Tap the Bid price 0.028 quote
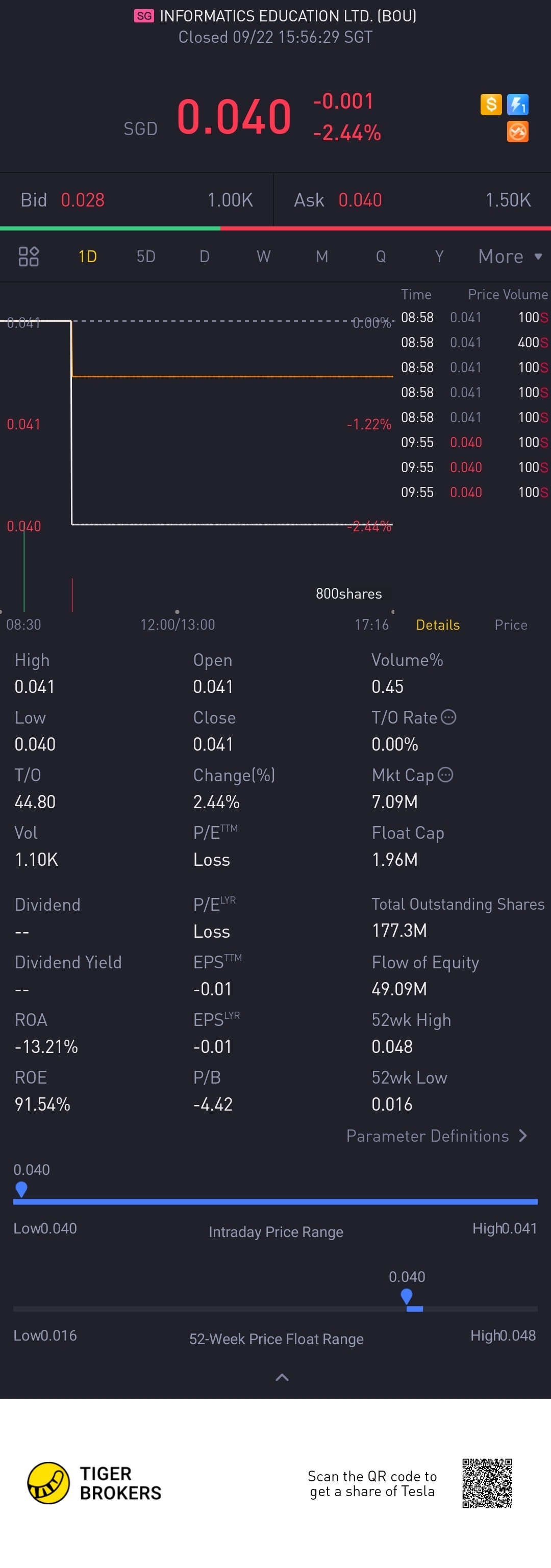This screenshot has height=1568, width=551. click(x=83, y=200)
